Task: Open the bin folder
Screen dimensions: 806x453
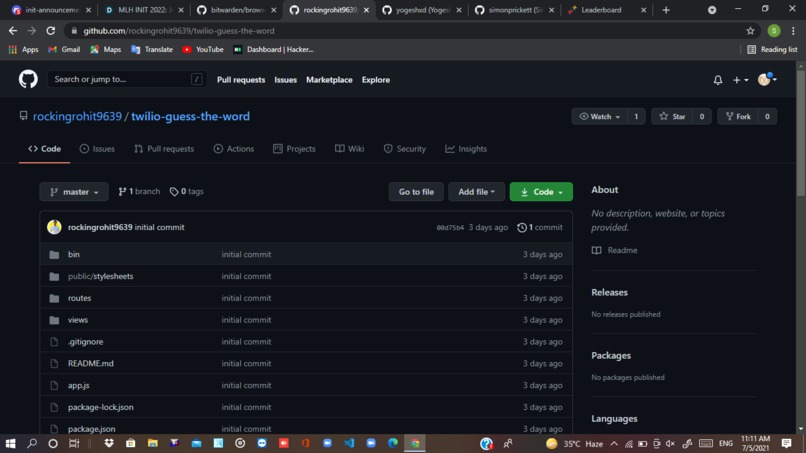Action: pos(74,255)
